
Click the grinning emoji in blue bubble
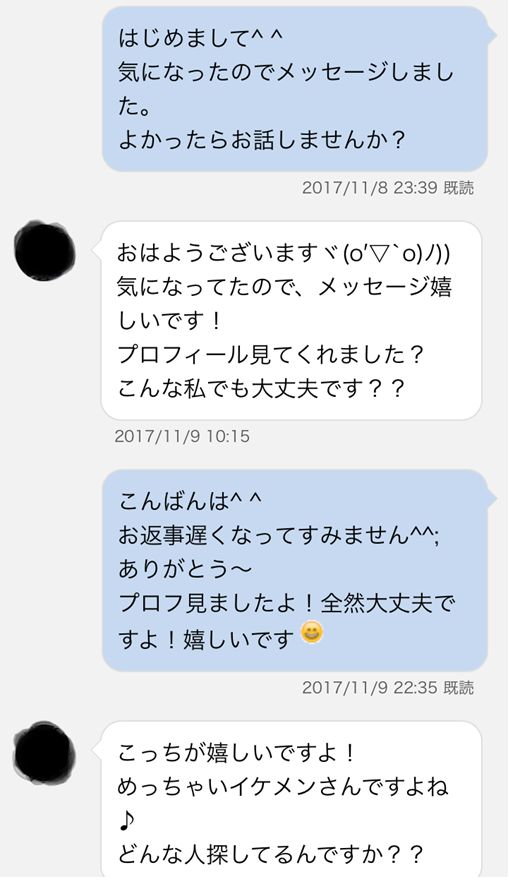(x=312, y=632)
